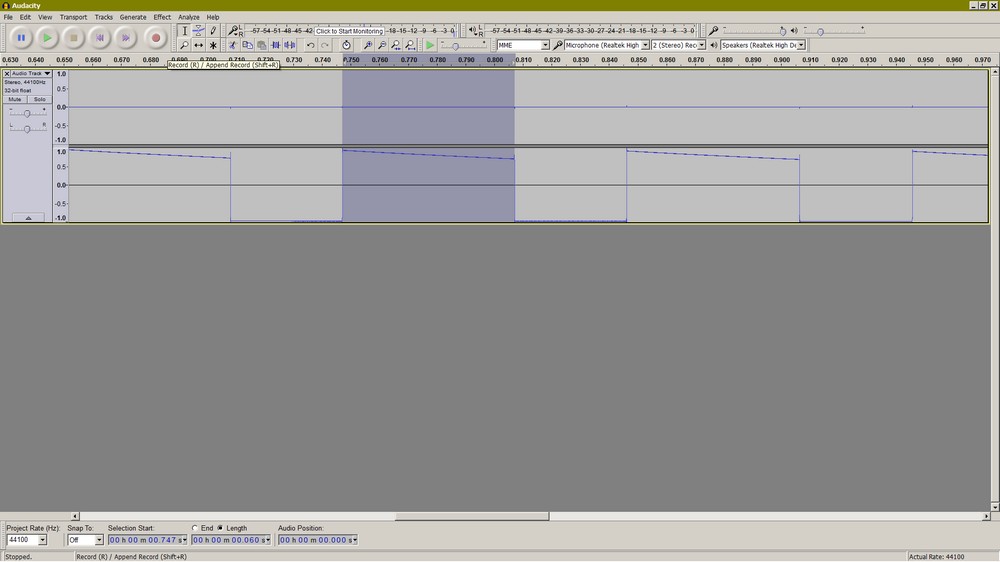Image resolution: width=1000 pixels, height=562 pixels.
Task: Select the Length radio button
Action: (x=220, y=528)
